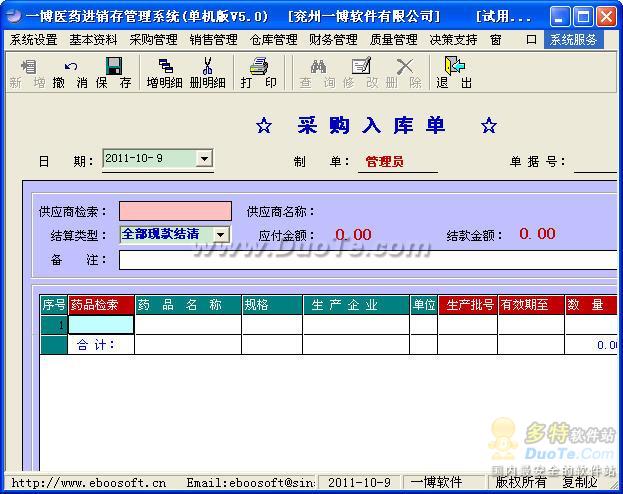Expand the 日期 date dropdown arrow
This screenshot has width=623, height=494.
pos(204,159)
